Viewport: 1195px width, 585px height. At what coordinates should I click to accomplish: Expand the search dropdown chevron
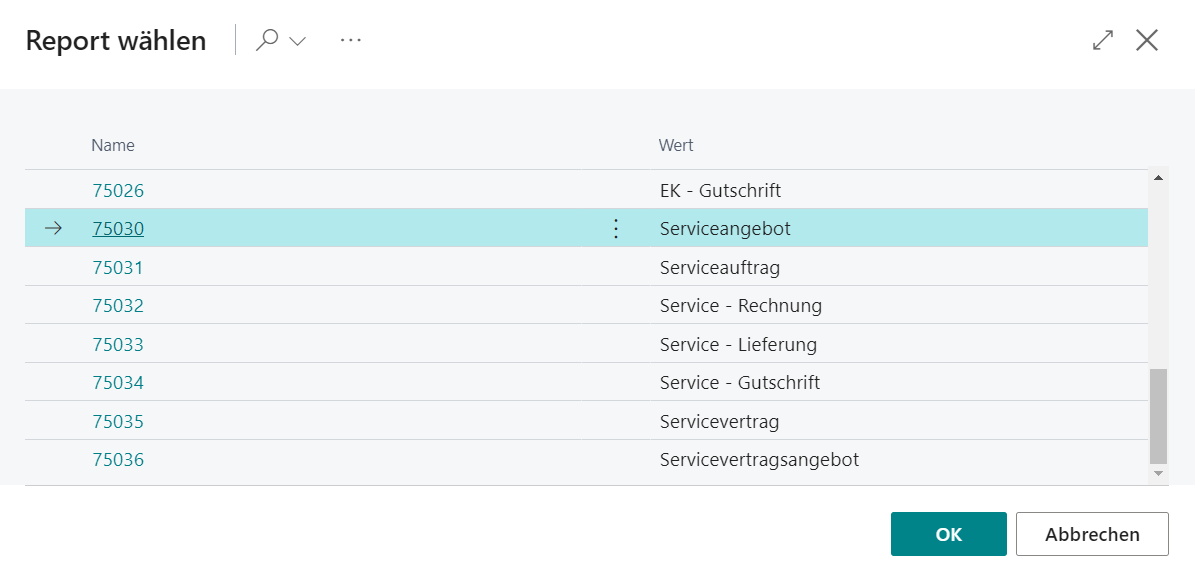click(297, 41)
